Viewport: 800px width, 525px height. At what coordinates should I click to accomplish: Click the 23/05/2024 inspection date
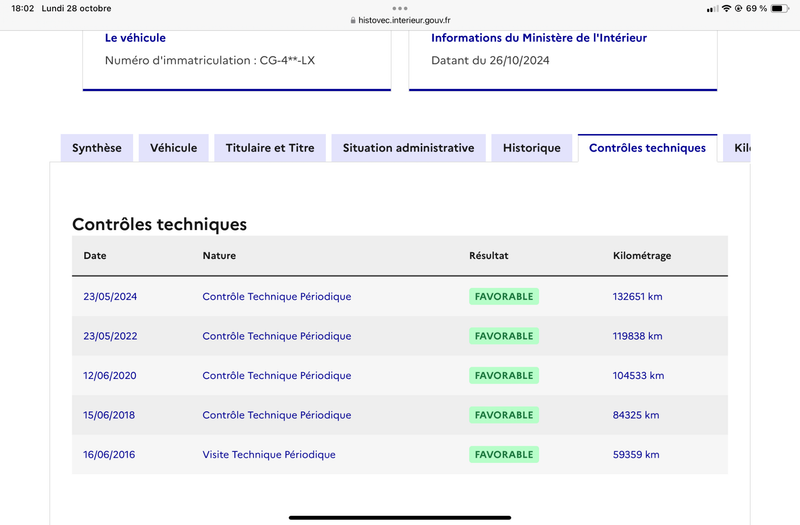(110, 296)
